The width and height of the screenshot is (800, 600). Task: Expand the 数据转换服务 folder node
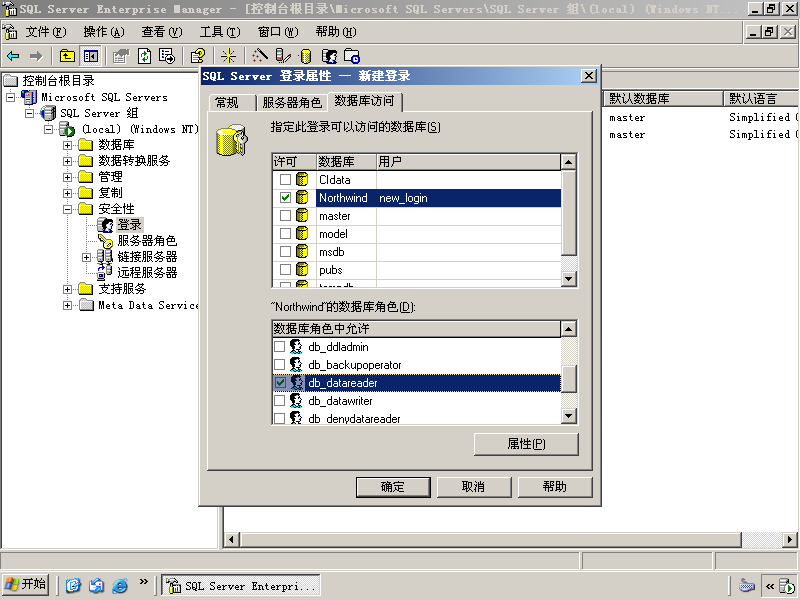[67, 161]
